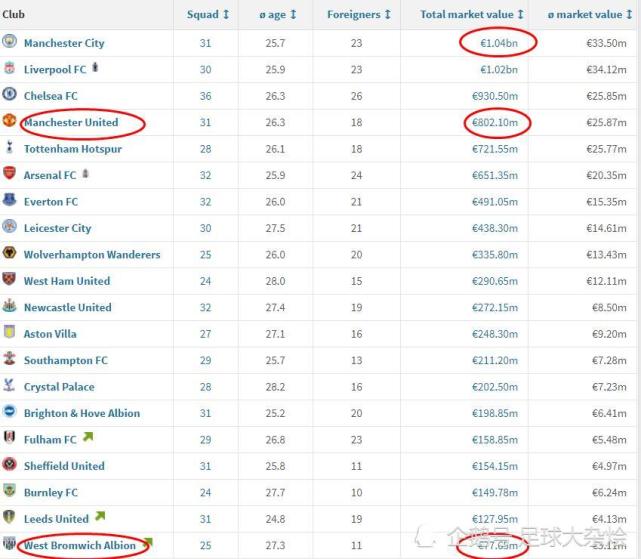Click the Manchester City club crest
This screenshot has height=559, width=641.
tap(9, 41)
